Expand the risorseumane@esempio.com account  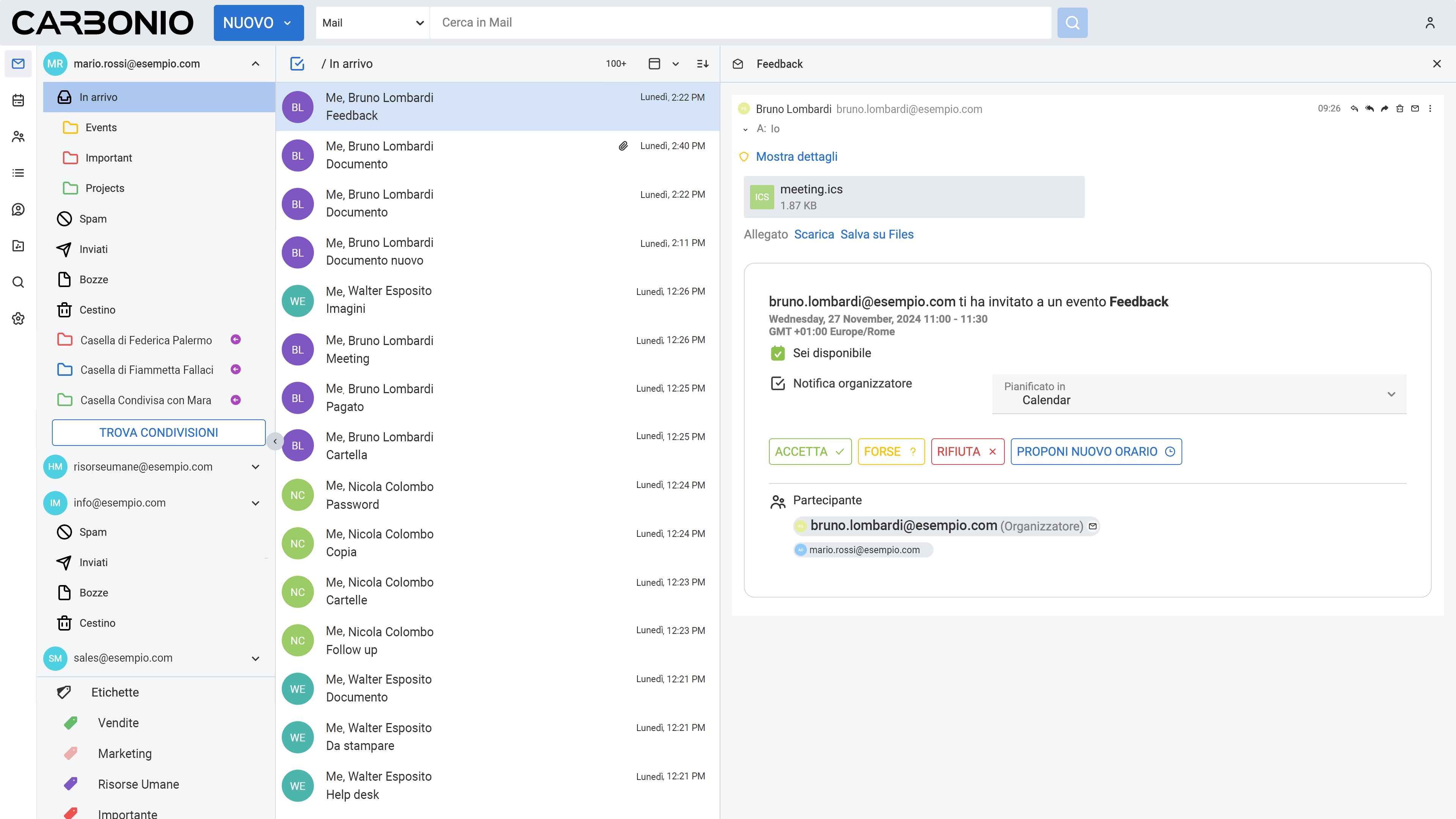coord(256,467)
